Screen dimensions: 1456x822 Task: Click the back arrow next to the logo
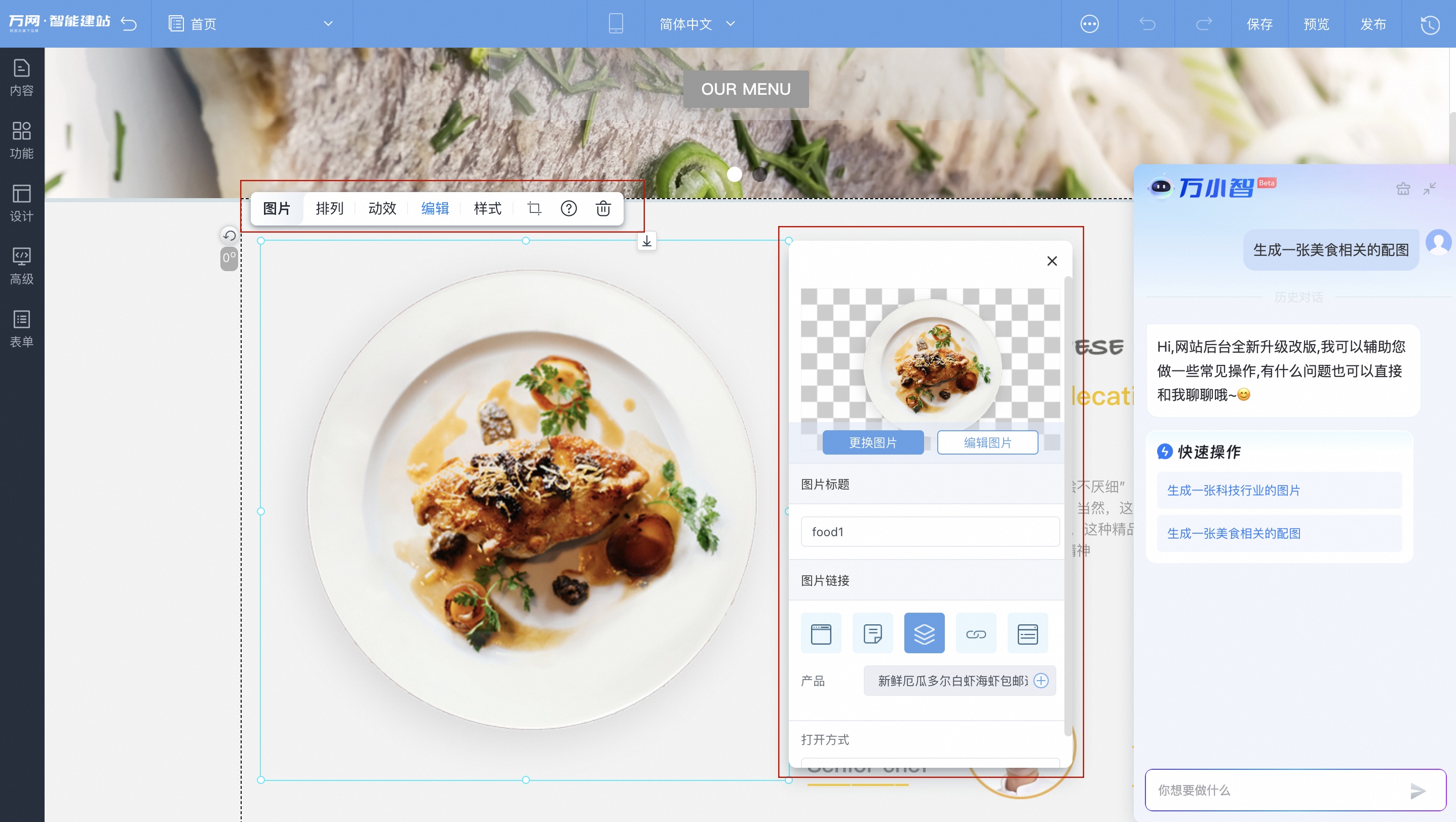pos(129,24)
